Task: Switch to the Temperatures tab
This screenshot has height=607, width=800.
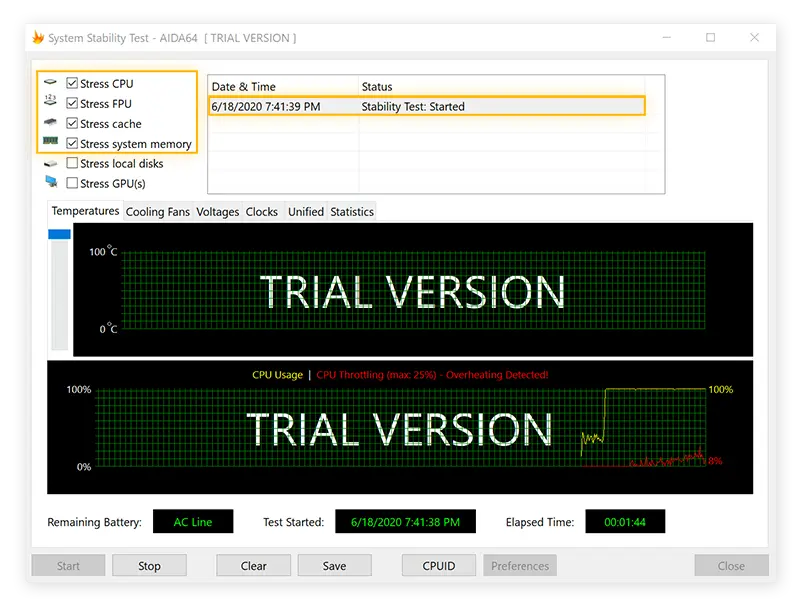Action: 85,211
